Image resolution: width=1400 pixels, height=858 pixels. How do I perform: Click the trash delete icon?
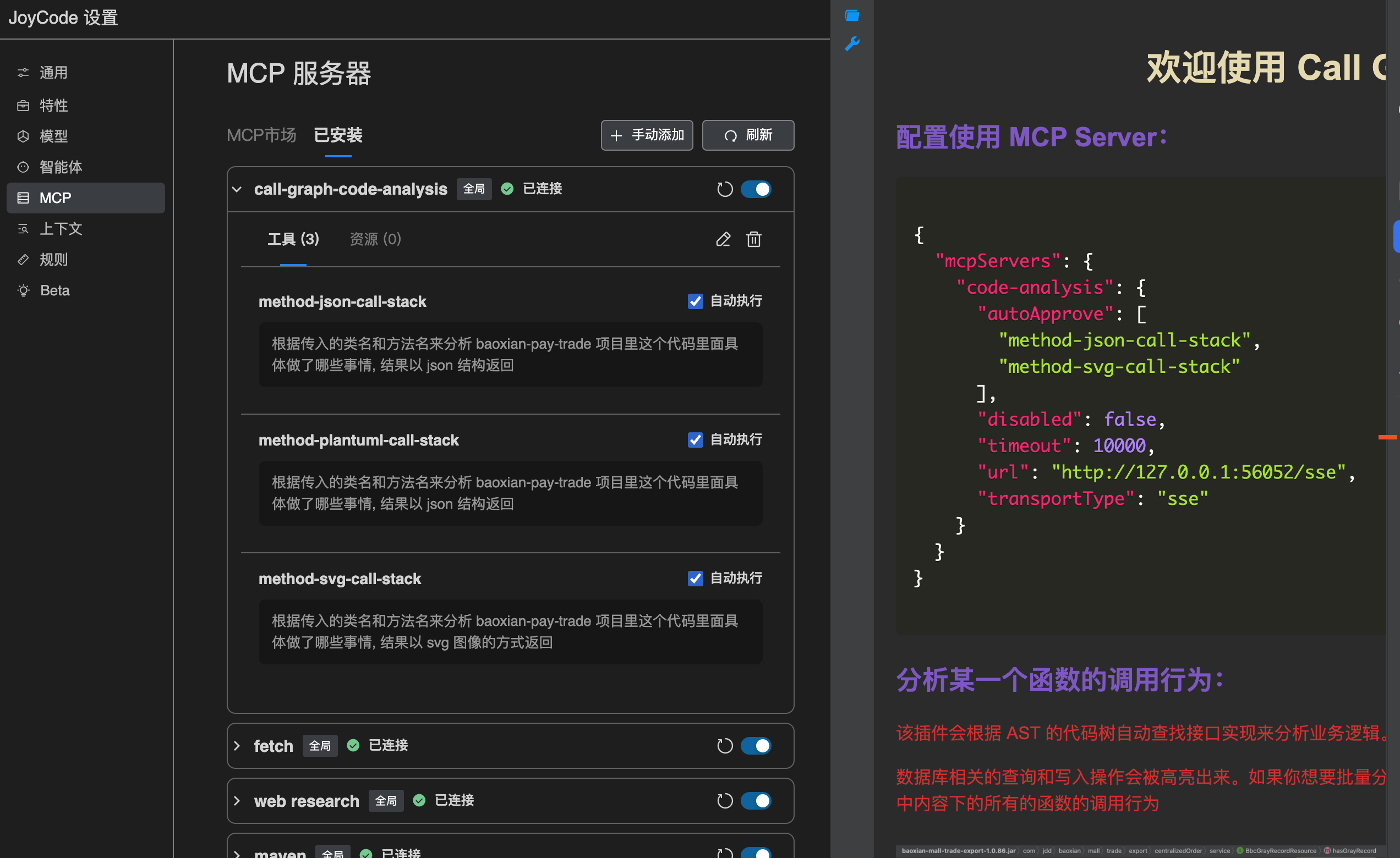click(x=753, y=240)
